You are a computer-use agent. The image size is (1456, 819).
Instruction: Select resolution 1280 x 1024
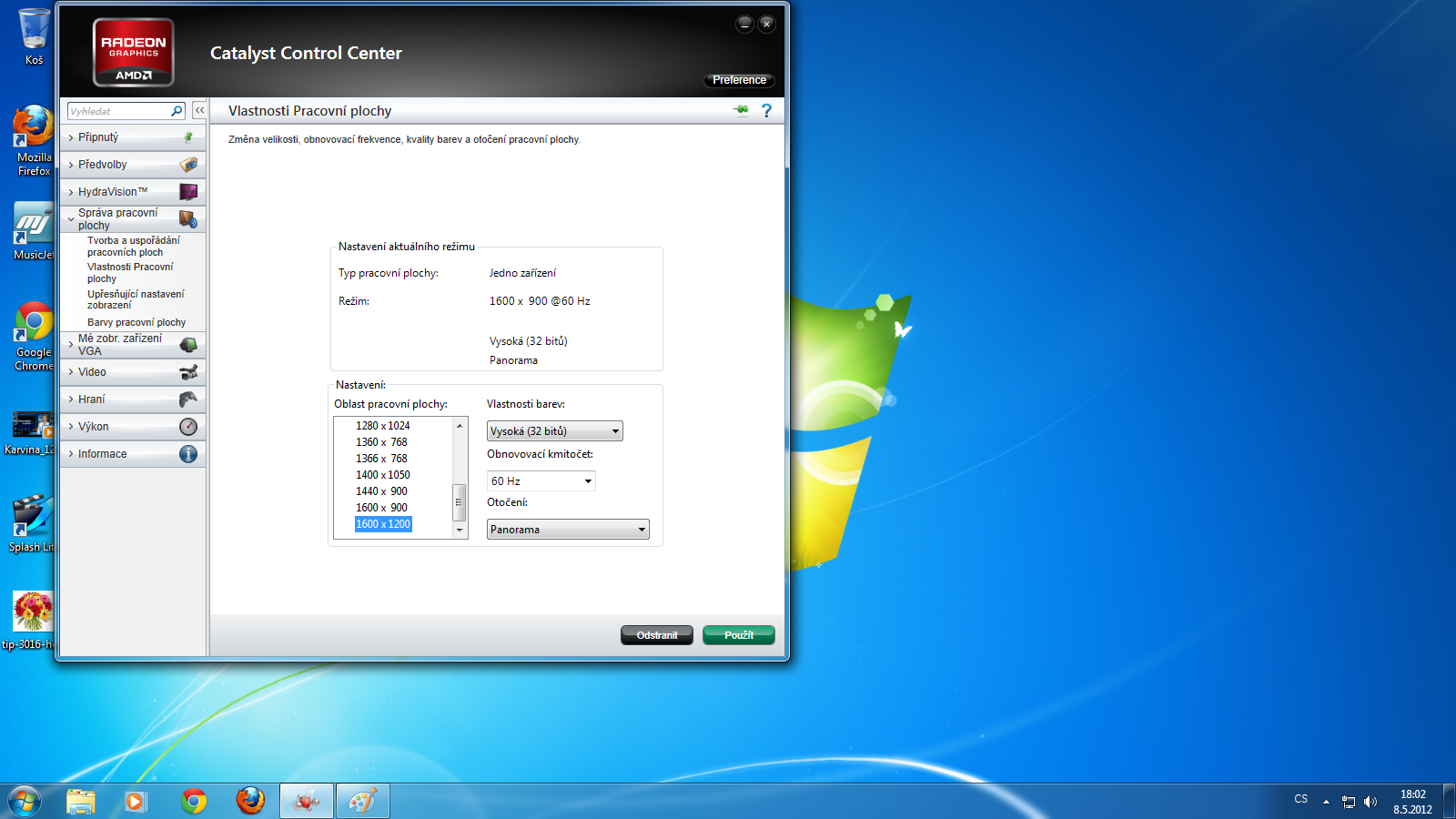pos(383,426)
